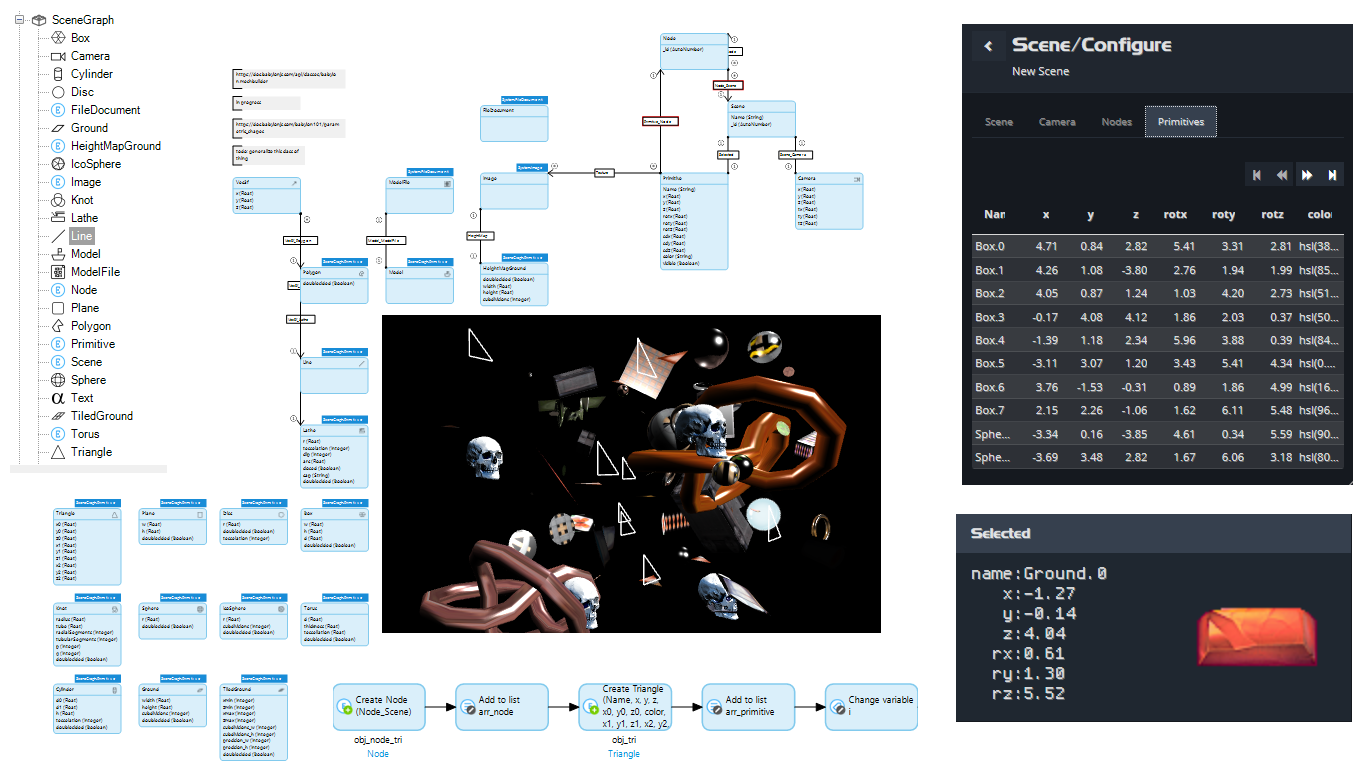Switch to the Scene tab
The width and height of the screenshot is (1366, 768).
pos(999,122)
